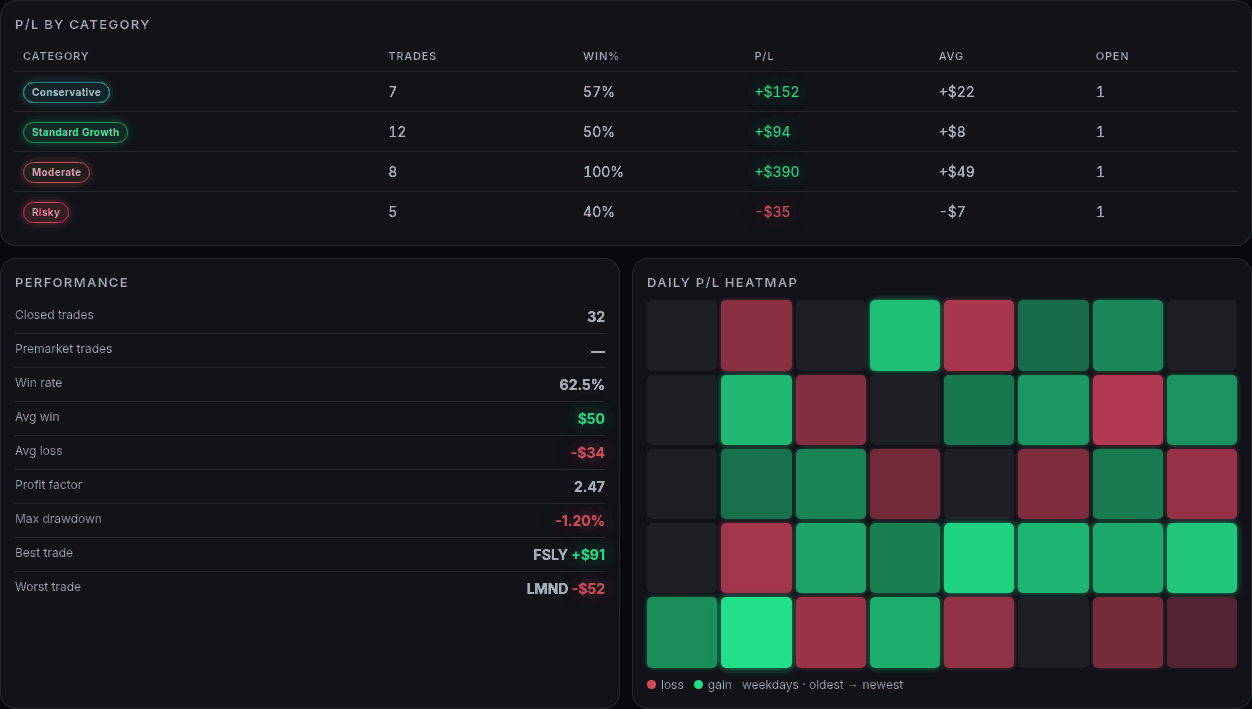This screenshot has width=1252, height=709.
Task: Click the red loss legend dot
Action: [x=652, y=685]
